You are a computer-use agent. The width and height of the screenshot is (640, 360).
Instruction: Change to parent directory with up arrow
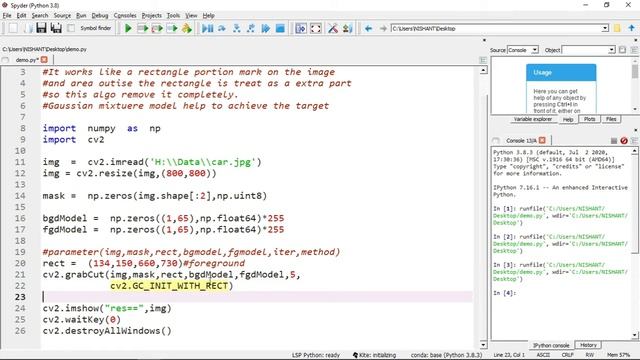631,28
